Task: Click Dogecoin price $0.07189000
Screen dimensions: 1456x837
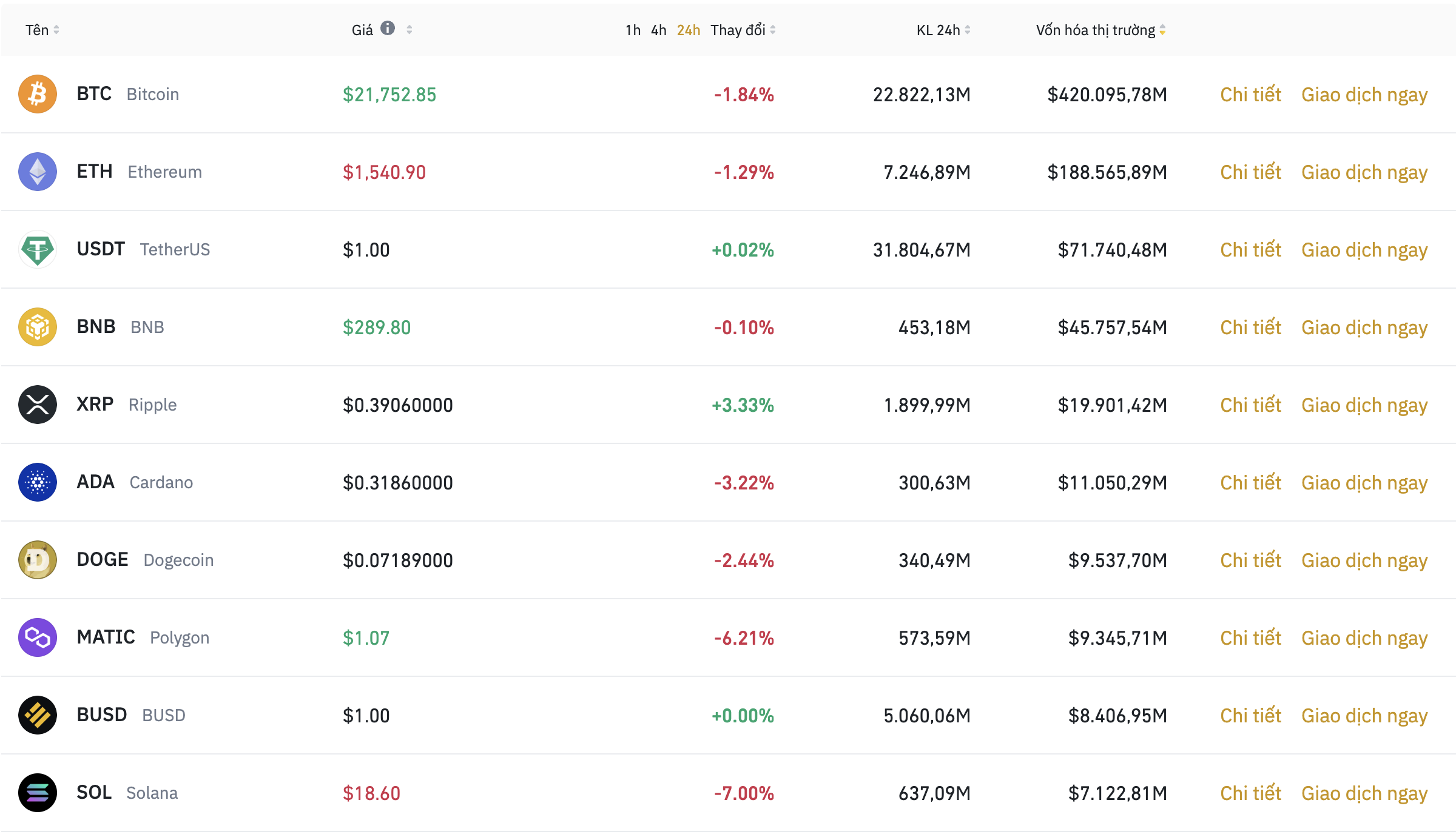Action: point(398,560)
